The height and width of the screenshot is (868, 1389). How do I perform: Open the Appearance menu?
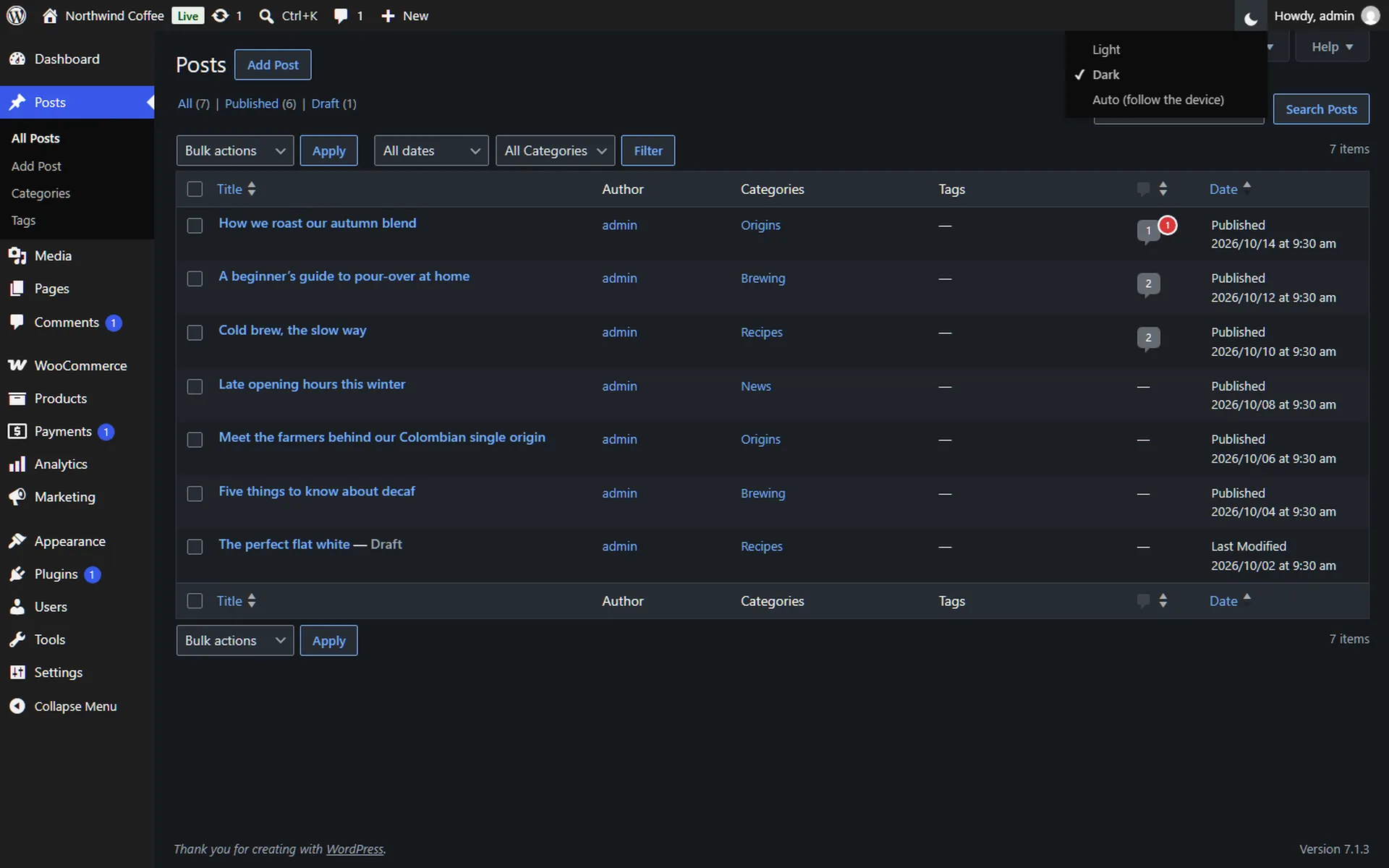point(69,541)
